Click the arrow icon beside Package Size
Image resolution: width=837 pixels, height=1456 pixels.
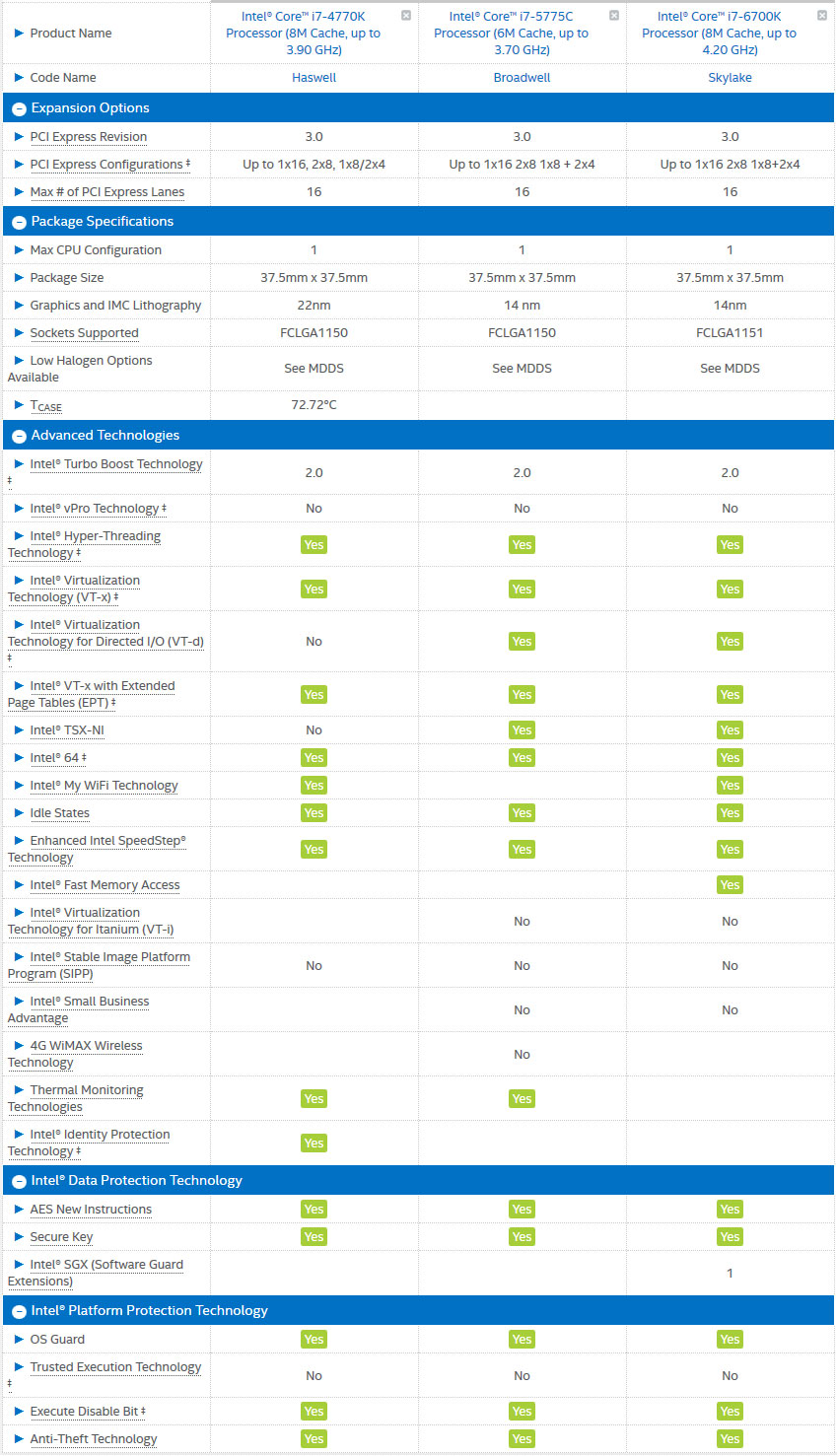[x=19, y=278]
